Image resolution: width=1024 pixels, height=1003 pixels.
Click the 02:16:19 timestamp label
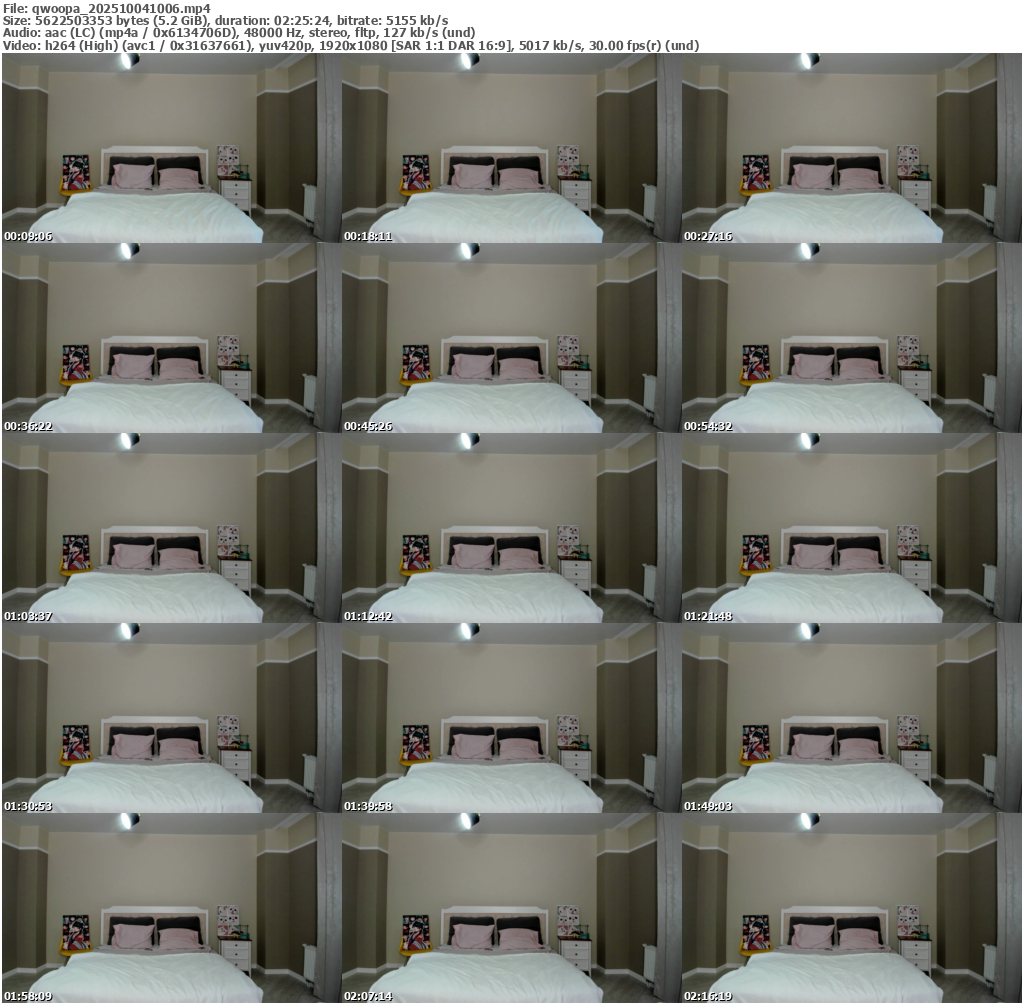pos(708,996)
